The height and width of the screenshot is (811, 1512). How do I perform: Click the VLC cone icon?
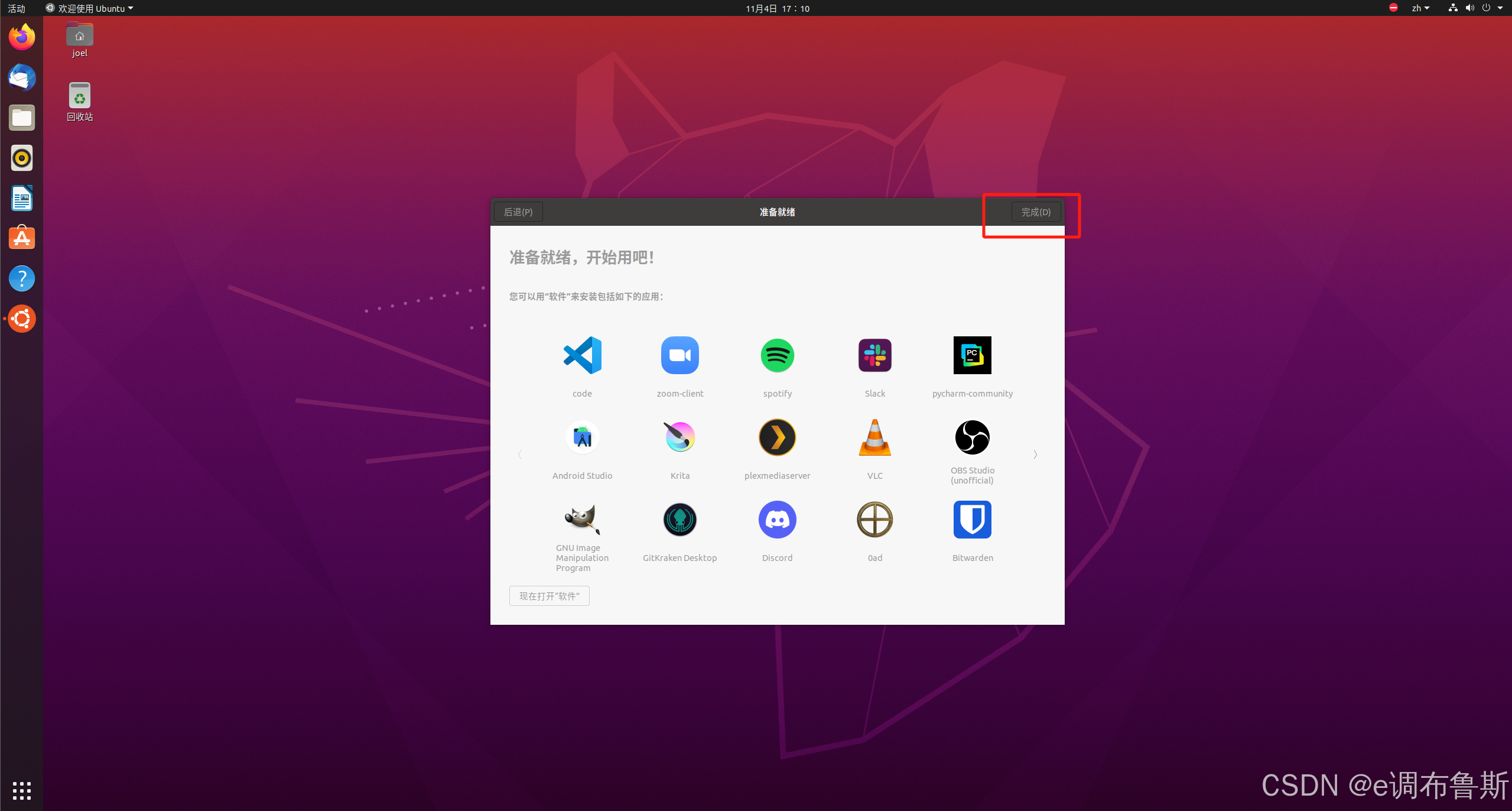[x=874, y=437]
